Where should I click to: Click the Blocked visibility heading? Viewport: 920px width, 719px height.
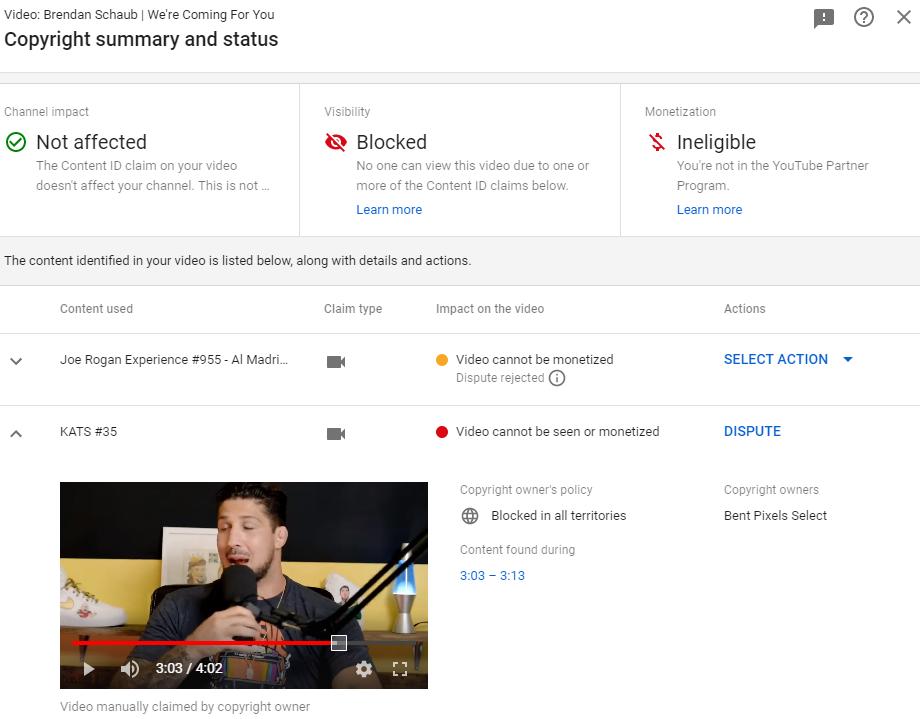point(391,142)
